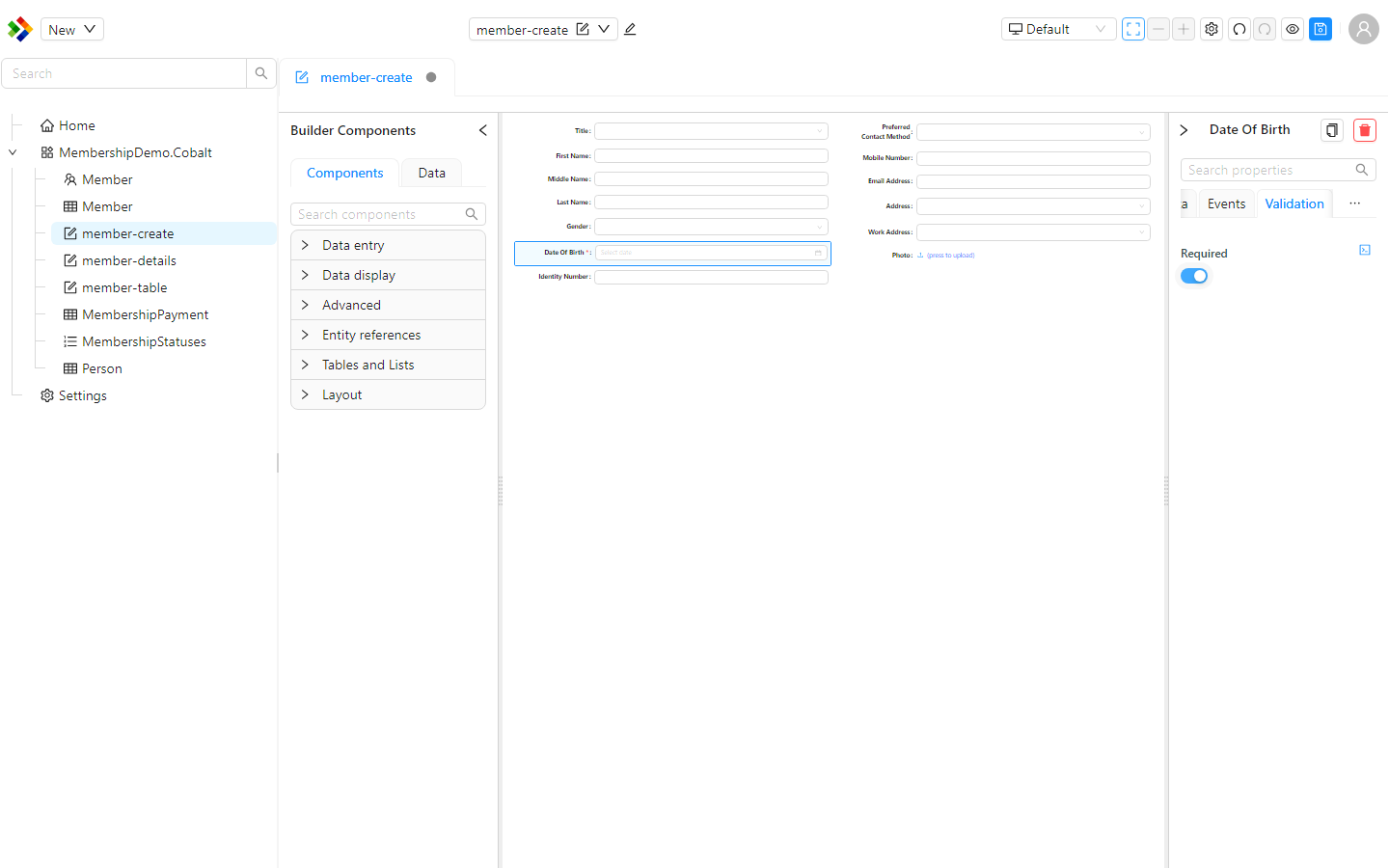Click the New button
1389x868 pixels.
(x=72, y=29)
